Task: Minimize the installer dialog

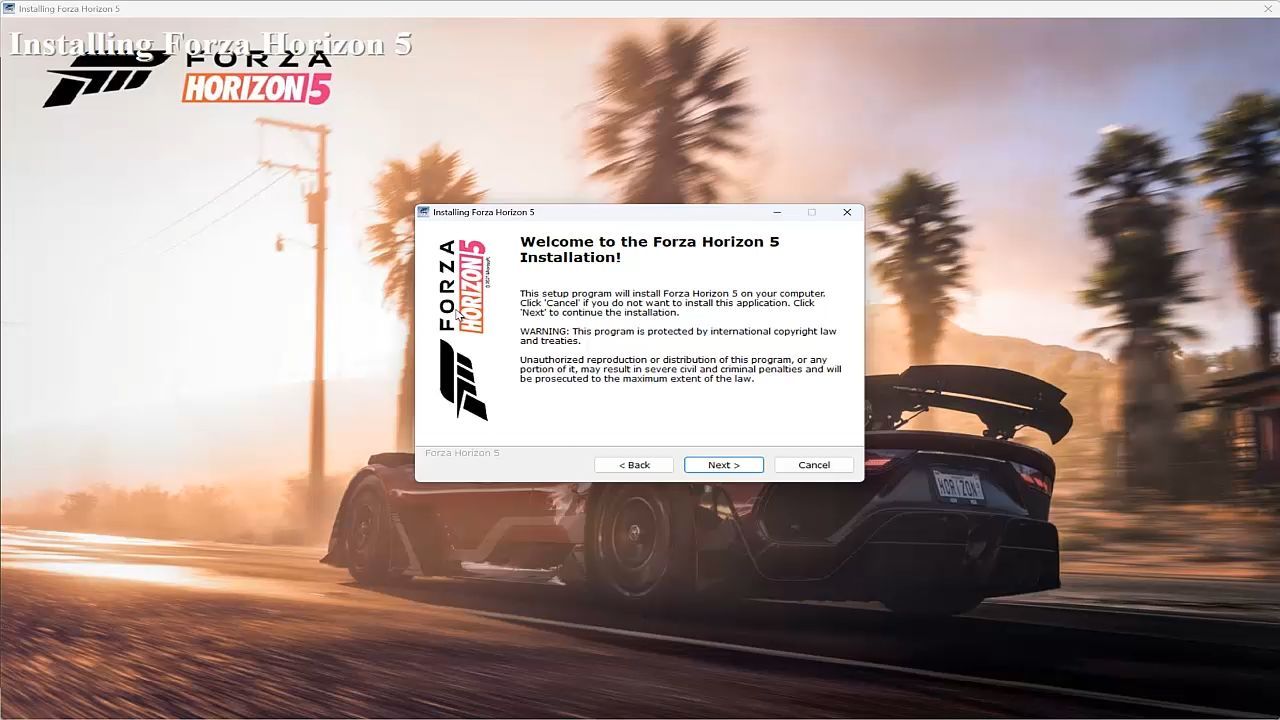Action: click(x=778, y=212)
